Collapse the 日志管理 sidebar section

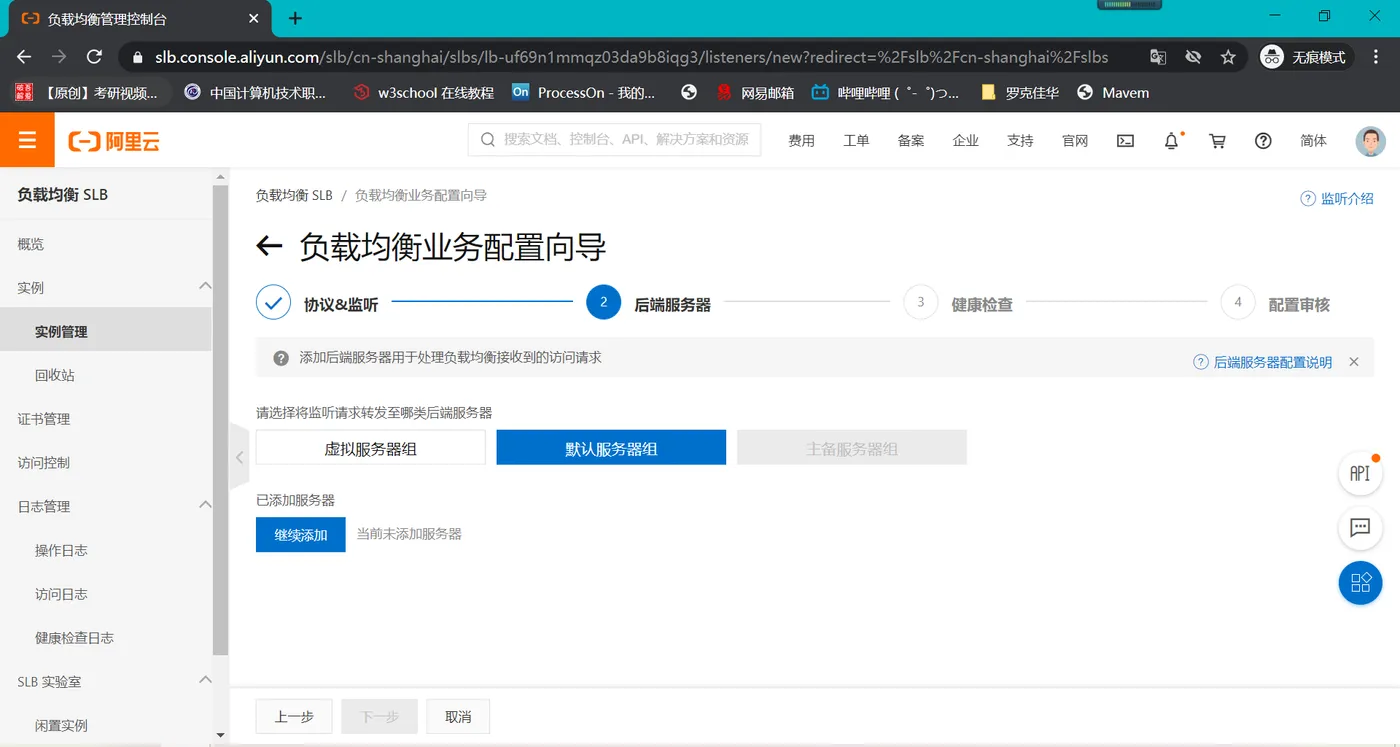205,506
